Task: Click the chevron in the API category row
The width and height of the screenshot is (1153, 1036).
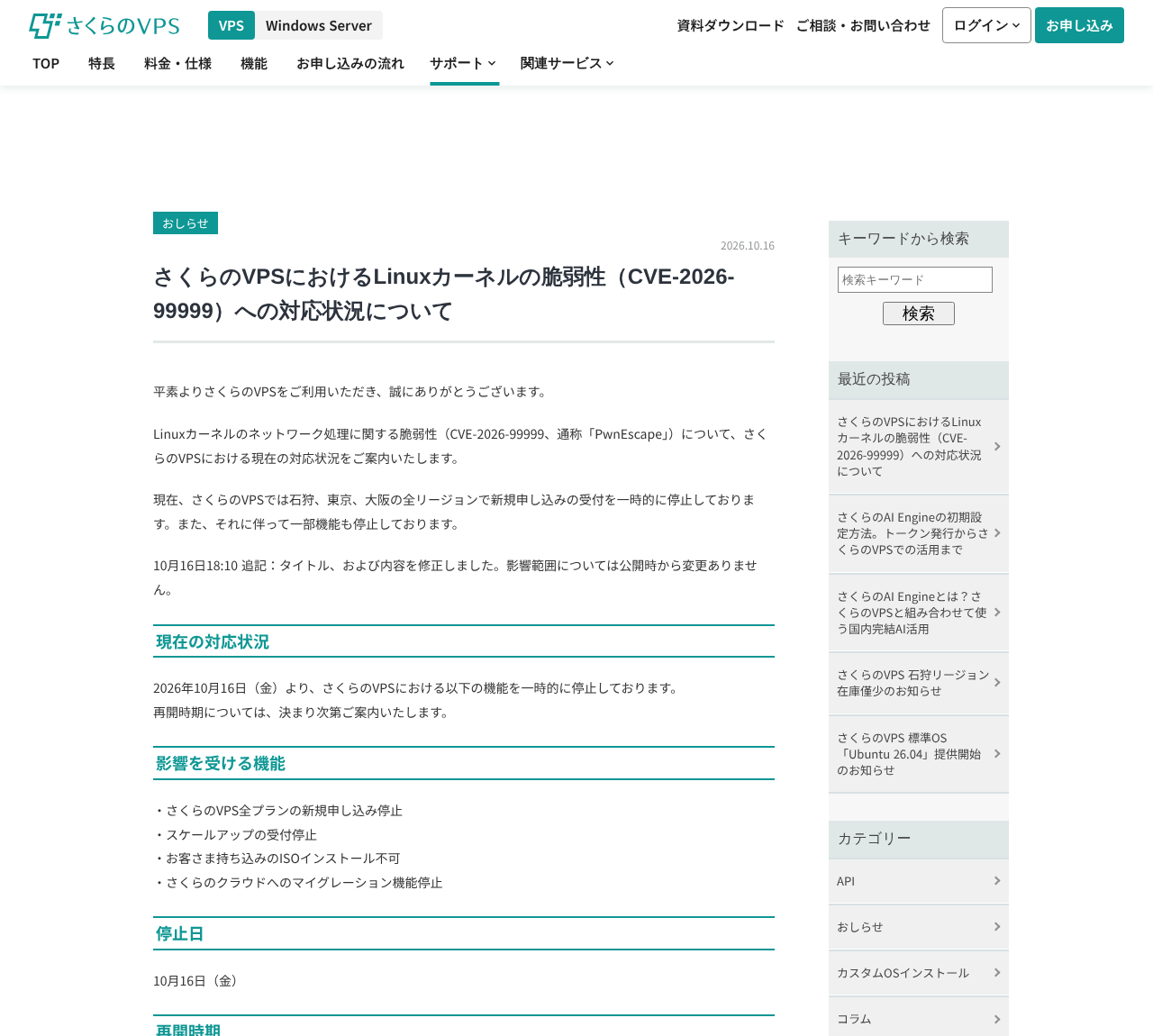Action: [x=997, y=881]
